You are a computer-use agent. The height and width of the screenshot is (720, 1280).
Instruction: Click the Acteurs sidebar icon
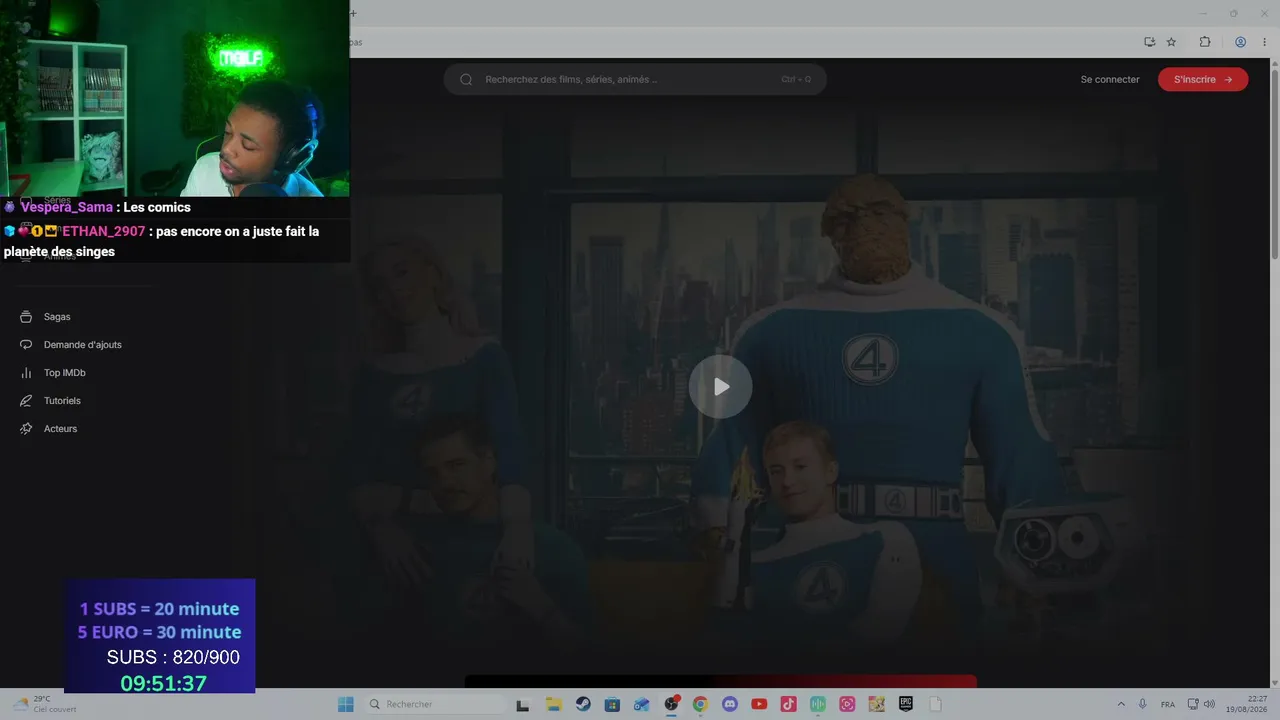(x=26, y=429)
